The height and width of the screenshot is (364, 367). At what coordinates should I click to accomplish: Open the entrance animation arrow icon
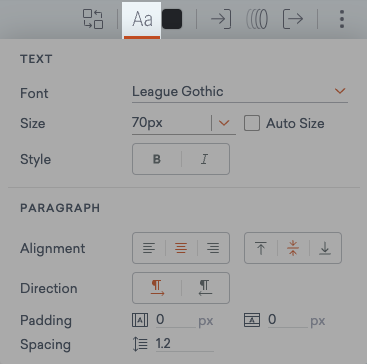pos(221,19)
